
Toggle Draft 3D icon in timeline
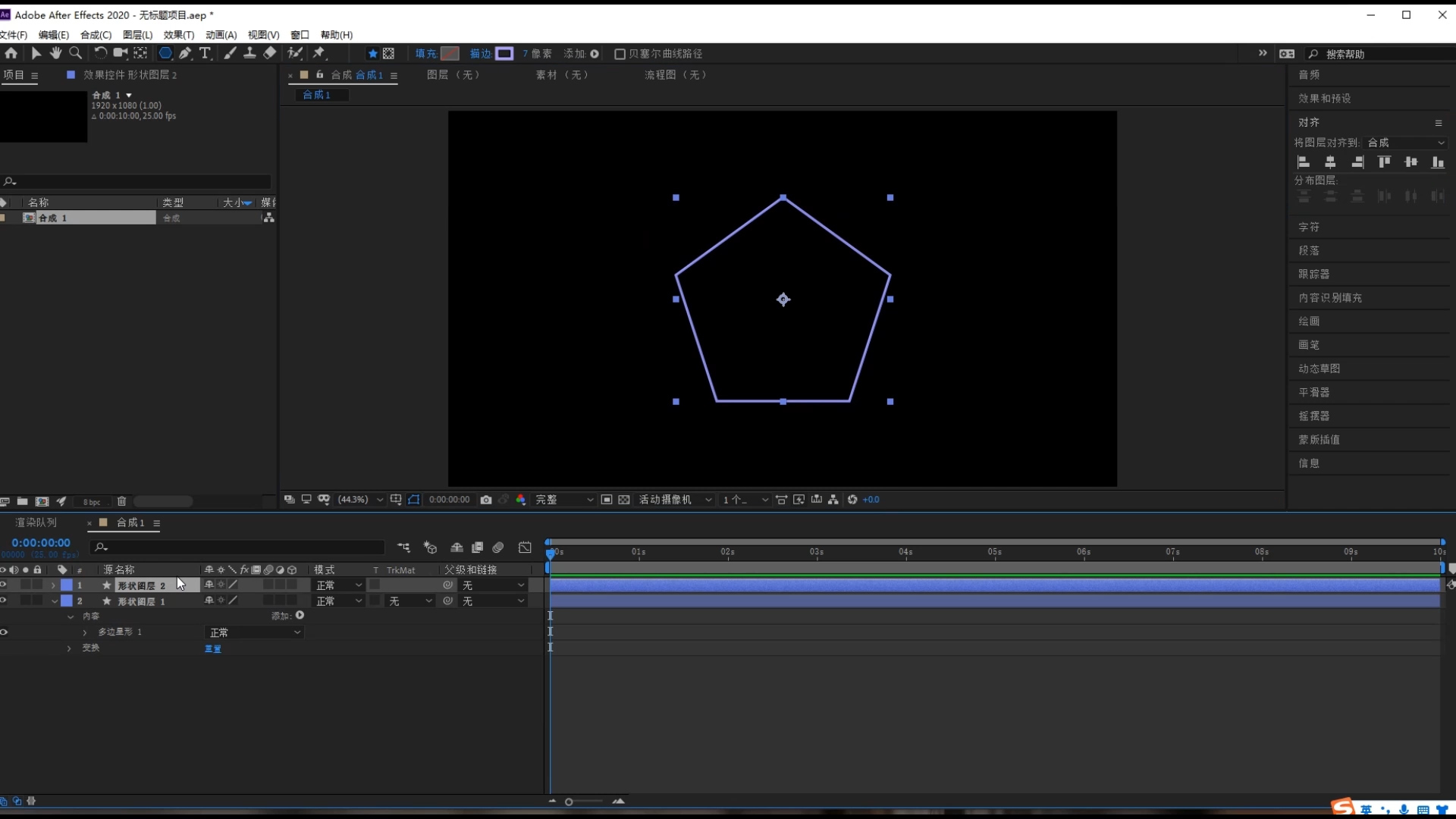[430, 548]
